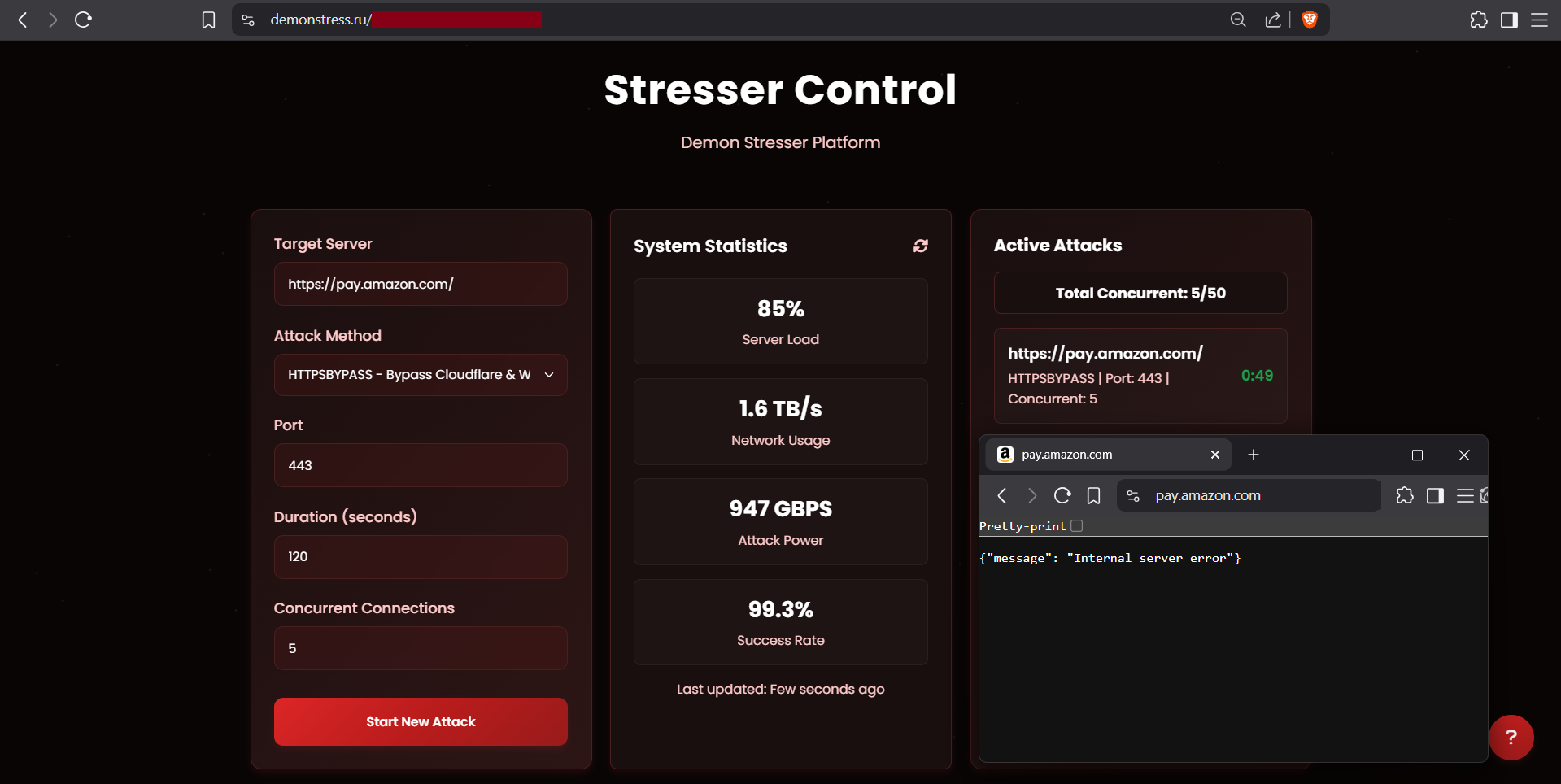Viewport: 1561px width, 784px height.
Task: Open the hamburger menu in the main browser
Action: click(1539, 20)
